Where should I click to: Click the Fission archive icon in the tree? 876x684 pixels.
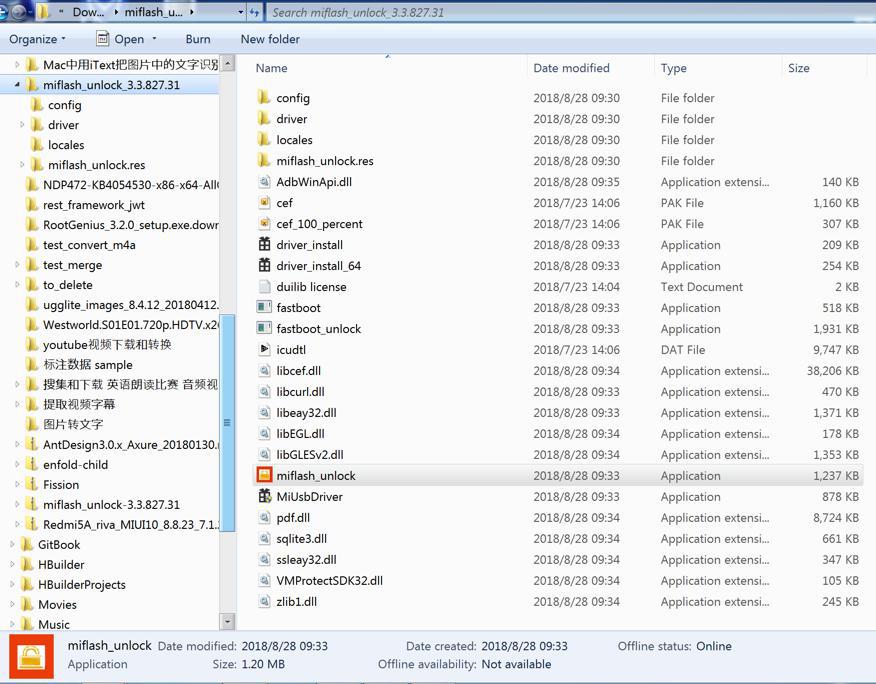pyautogui.click(x=32, y=484)
